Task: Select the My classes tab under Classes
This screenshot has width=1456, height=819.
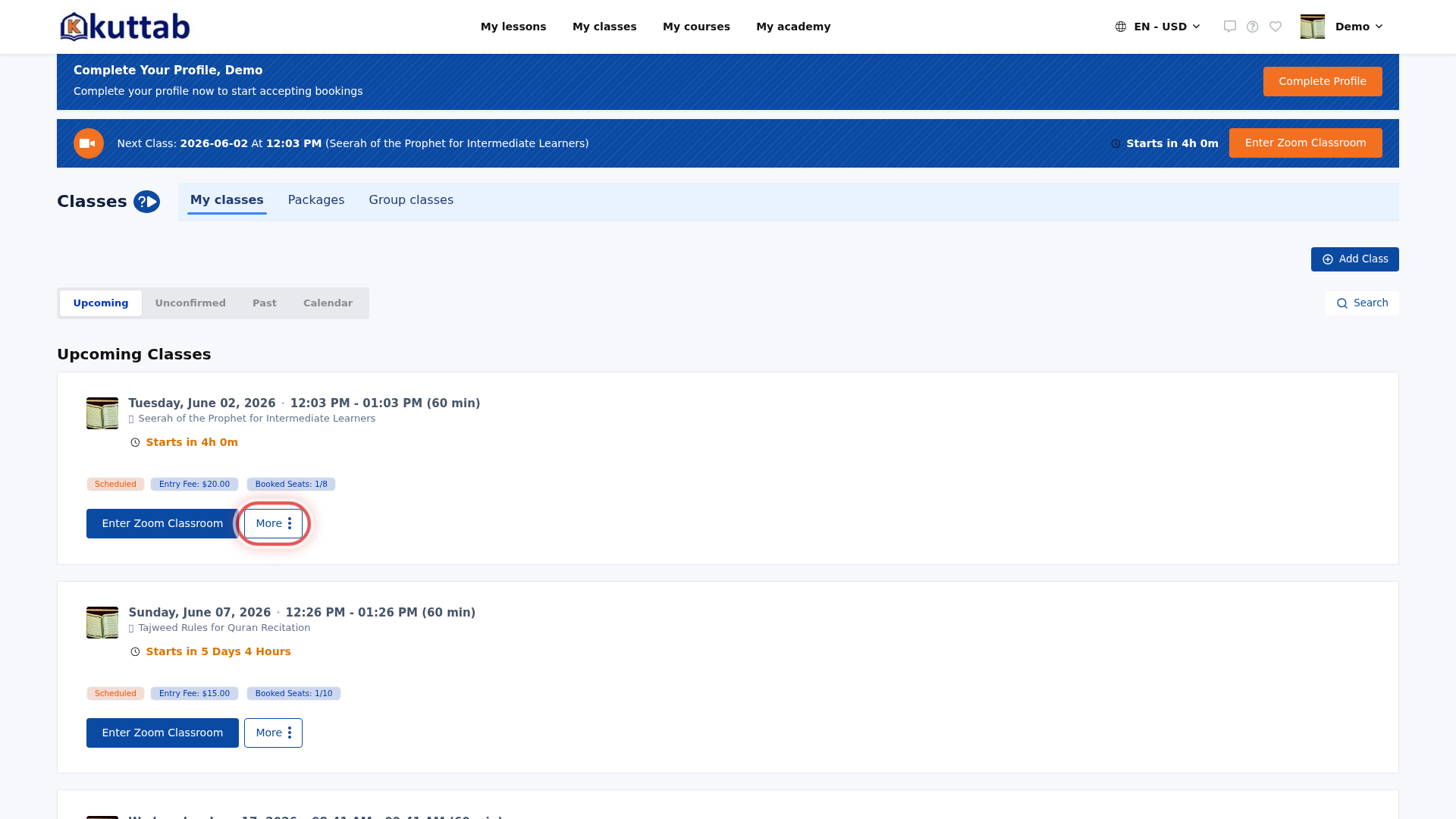Action: click(227, 200)
